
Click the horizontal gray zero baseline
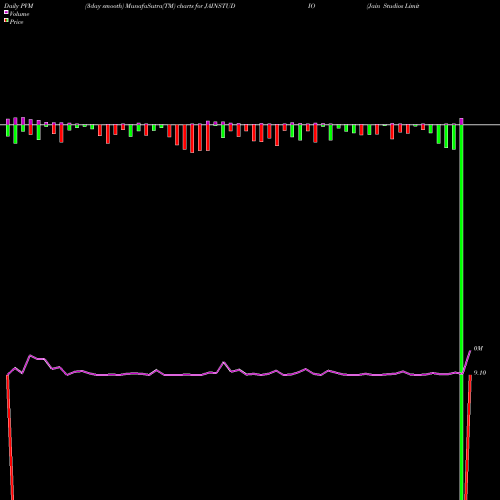click(250, 125)
